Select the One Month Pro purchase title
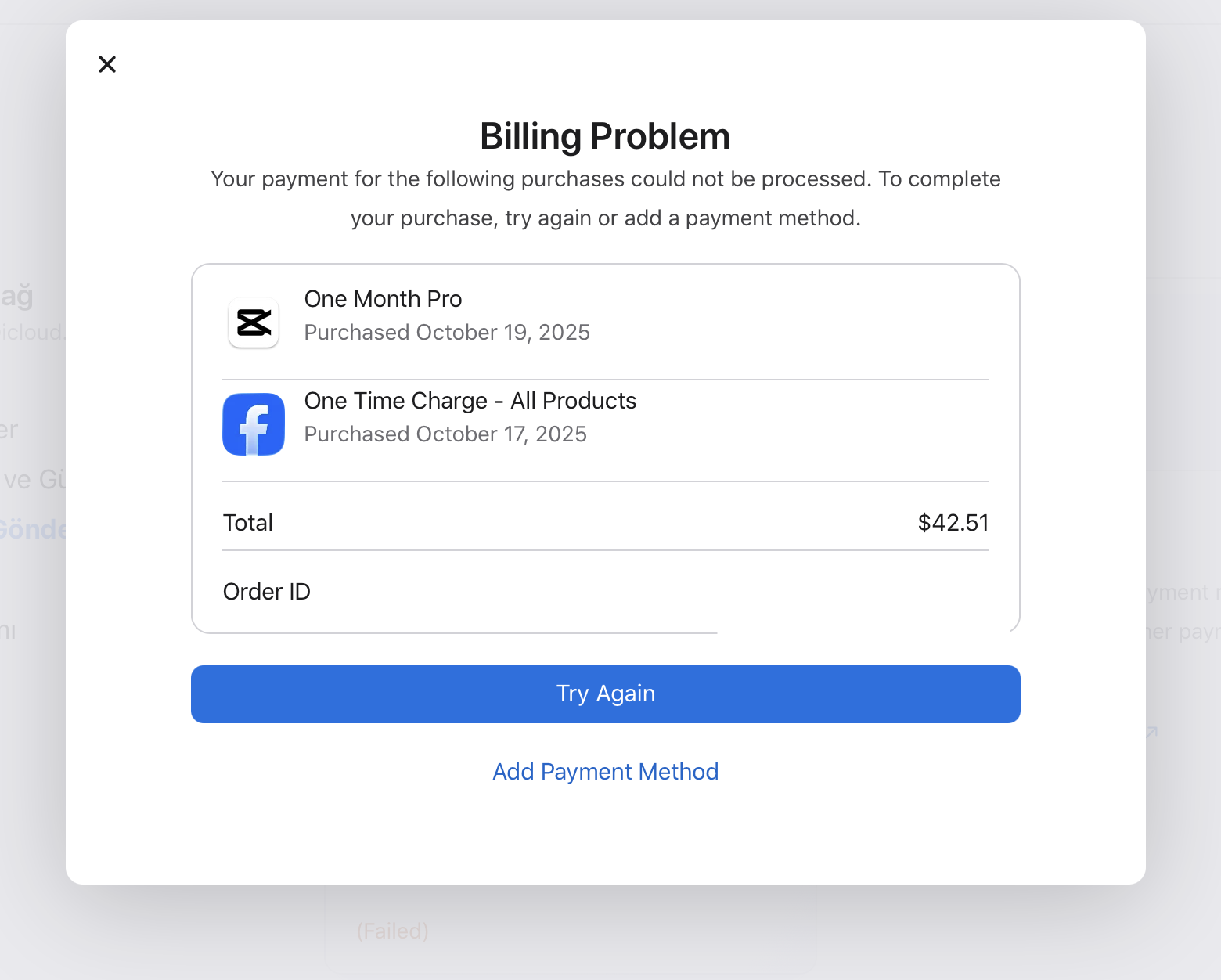This screenshot has height=980, width=1221. (x=383, y=299)
